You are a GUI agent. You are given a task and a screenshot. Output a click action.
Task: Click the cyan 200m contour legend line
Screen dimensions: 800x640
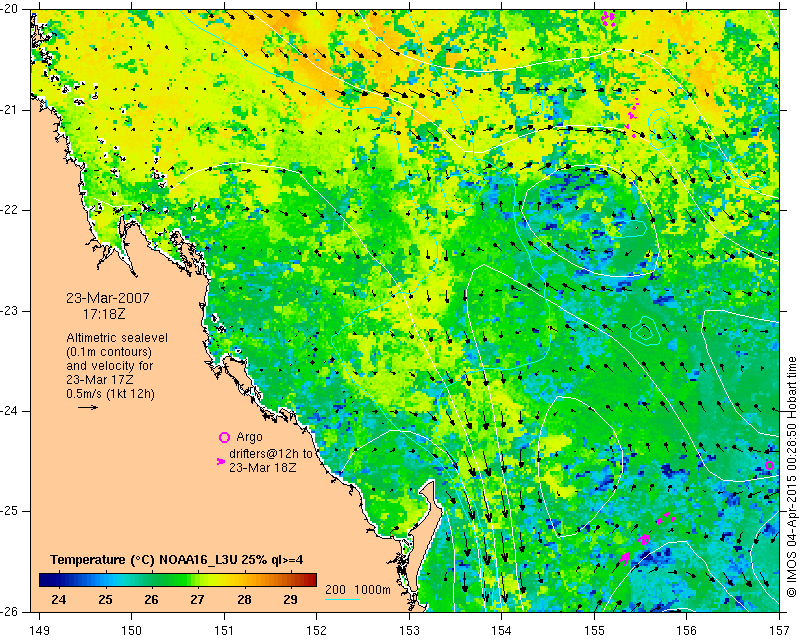[x=342, y=599]
